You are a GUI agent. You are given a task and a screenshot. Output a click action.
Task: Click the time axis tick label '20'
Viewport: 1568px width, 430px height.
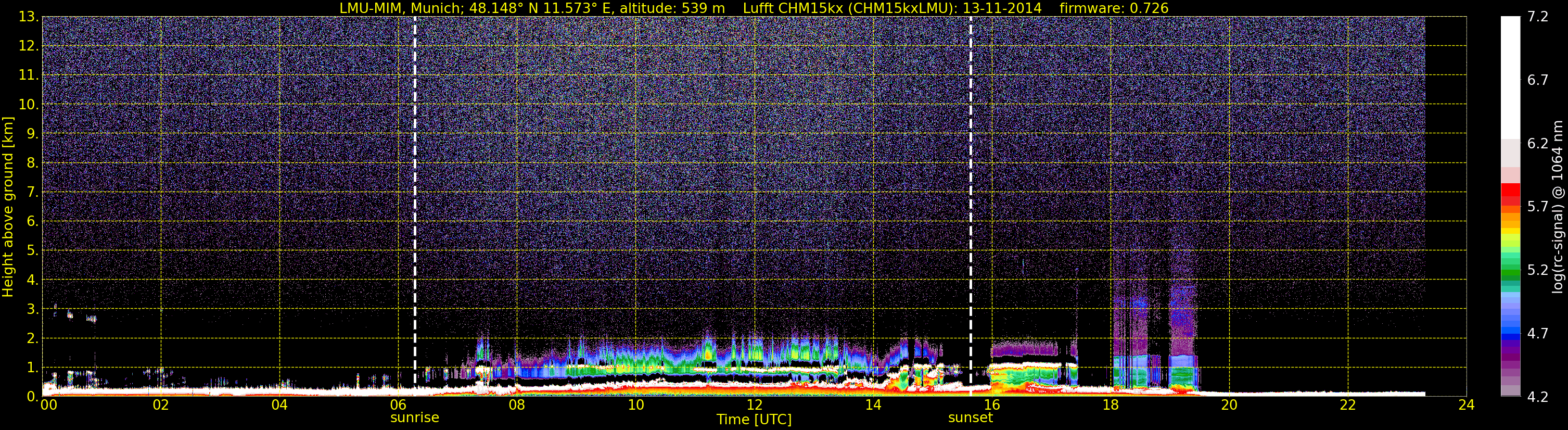pos(1229,406)
